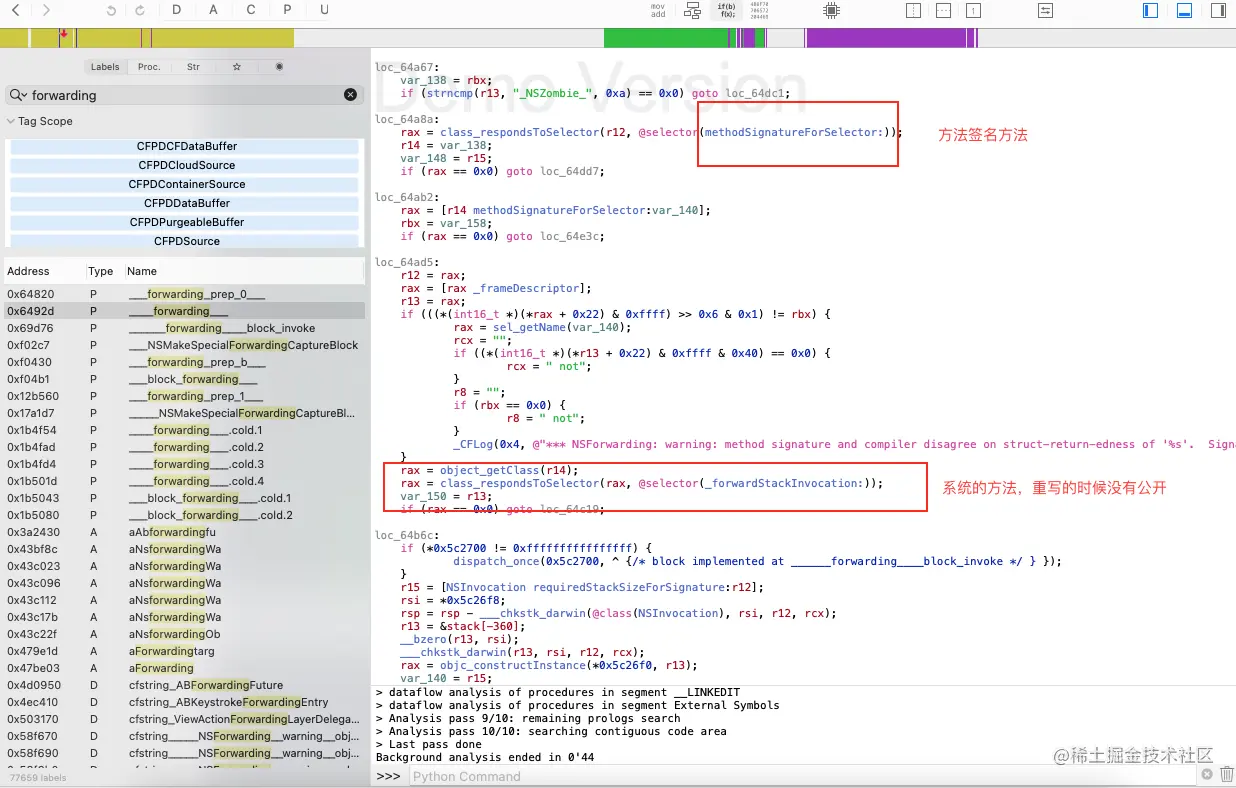Screen dimensions: 1236x788
Task: Mark selection as Undefined with U button
Action: point(325,10)
